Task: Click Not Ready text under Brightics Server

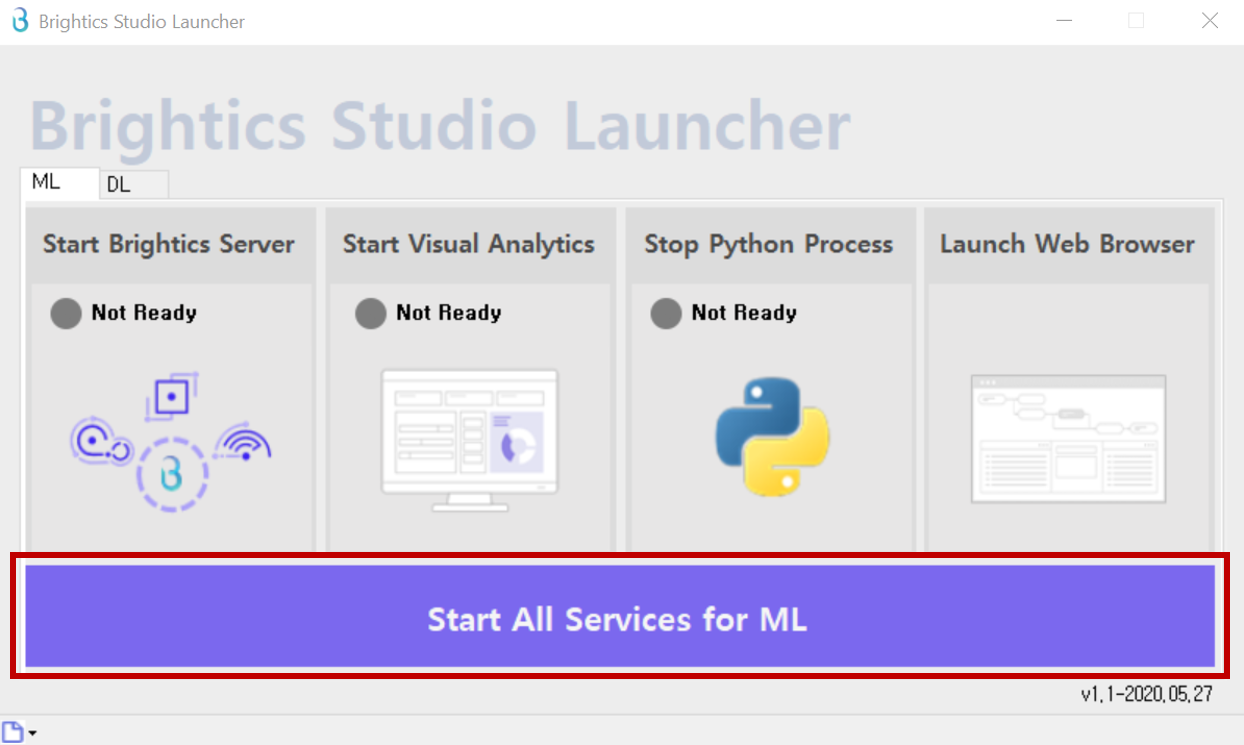Action: [x=144, y=313]
